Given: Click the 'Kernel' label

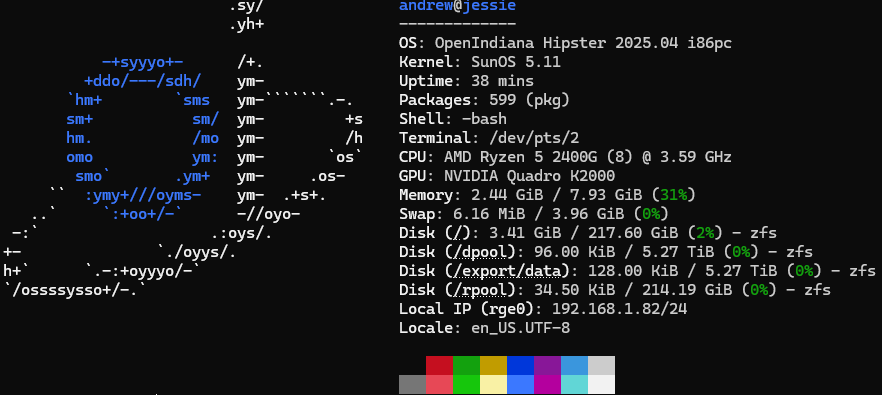Looking at the screenshot, I should point(426,62).
